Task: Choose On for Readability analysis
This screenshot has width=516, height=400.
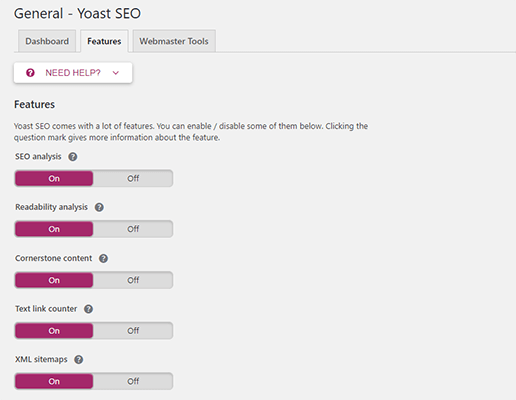Action: coord(54,229)
